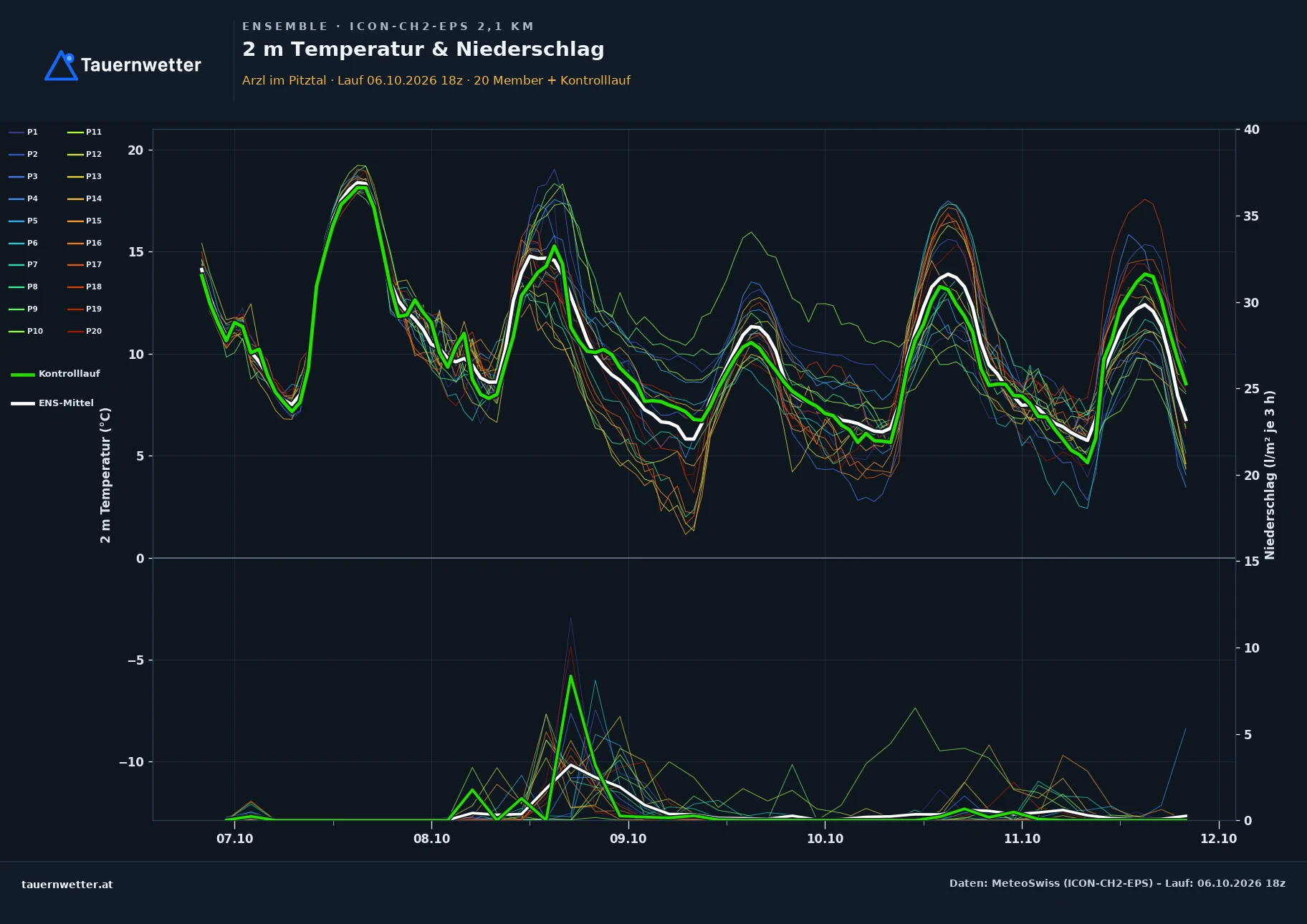Select the P11 legend entry

point(85,132)
